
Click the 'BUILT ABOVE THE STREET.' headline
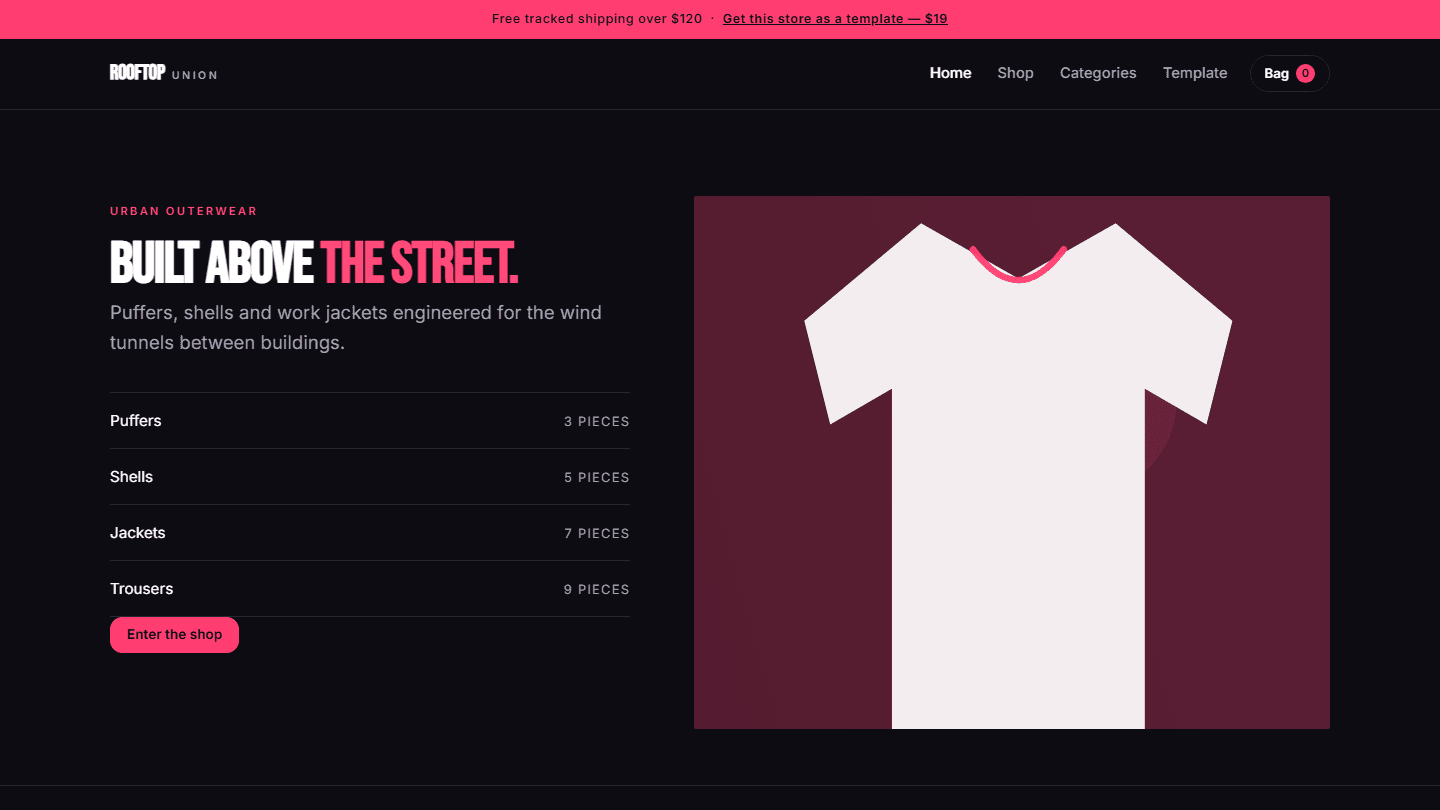tap(314, 263)
